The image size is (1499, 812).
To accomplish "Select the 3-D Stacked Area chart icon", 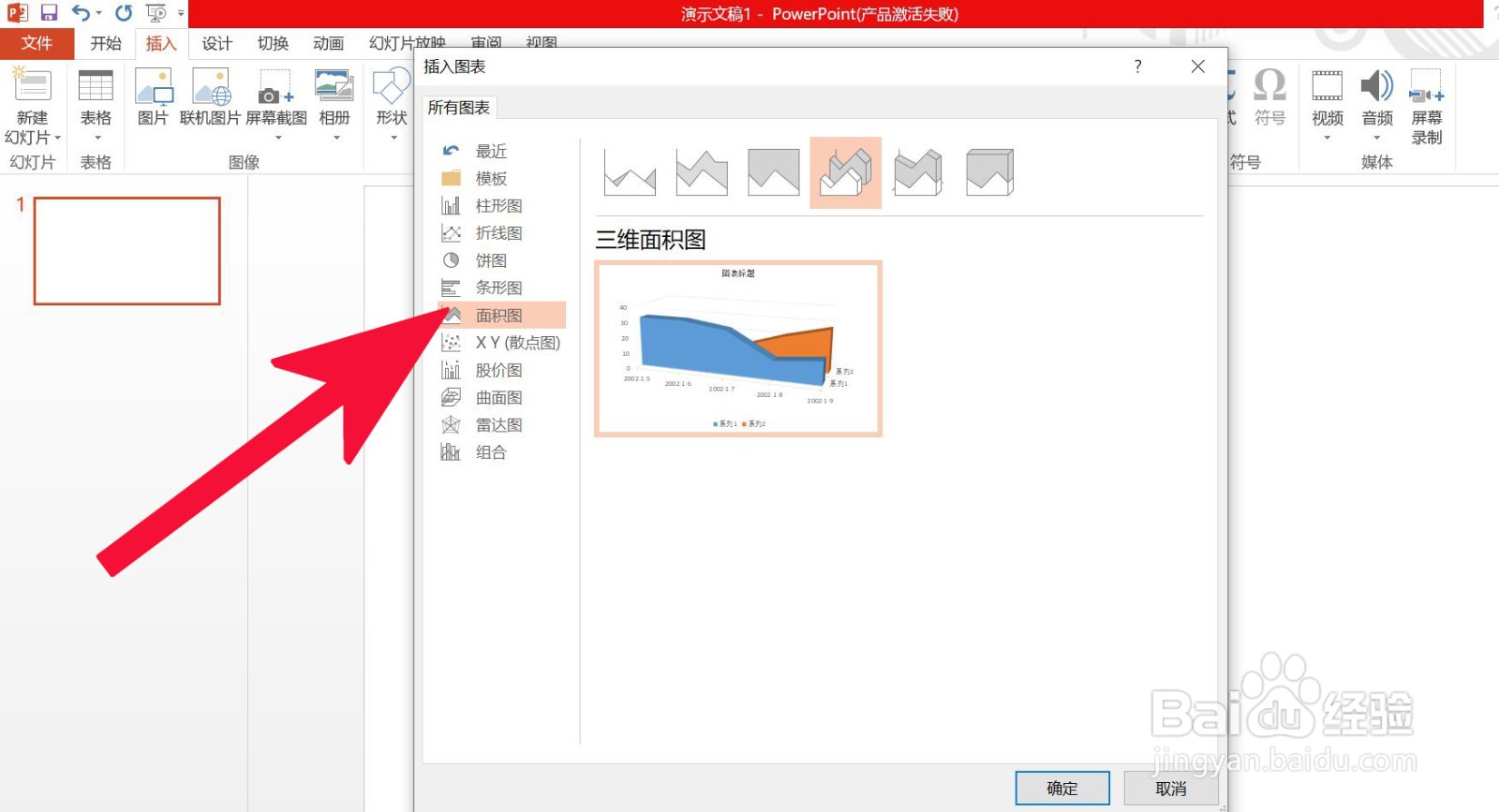I will click(x=918, y=172).
